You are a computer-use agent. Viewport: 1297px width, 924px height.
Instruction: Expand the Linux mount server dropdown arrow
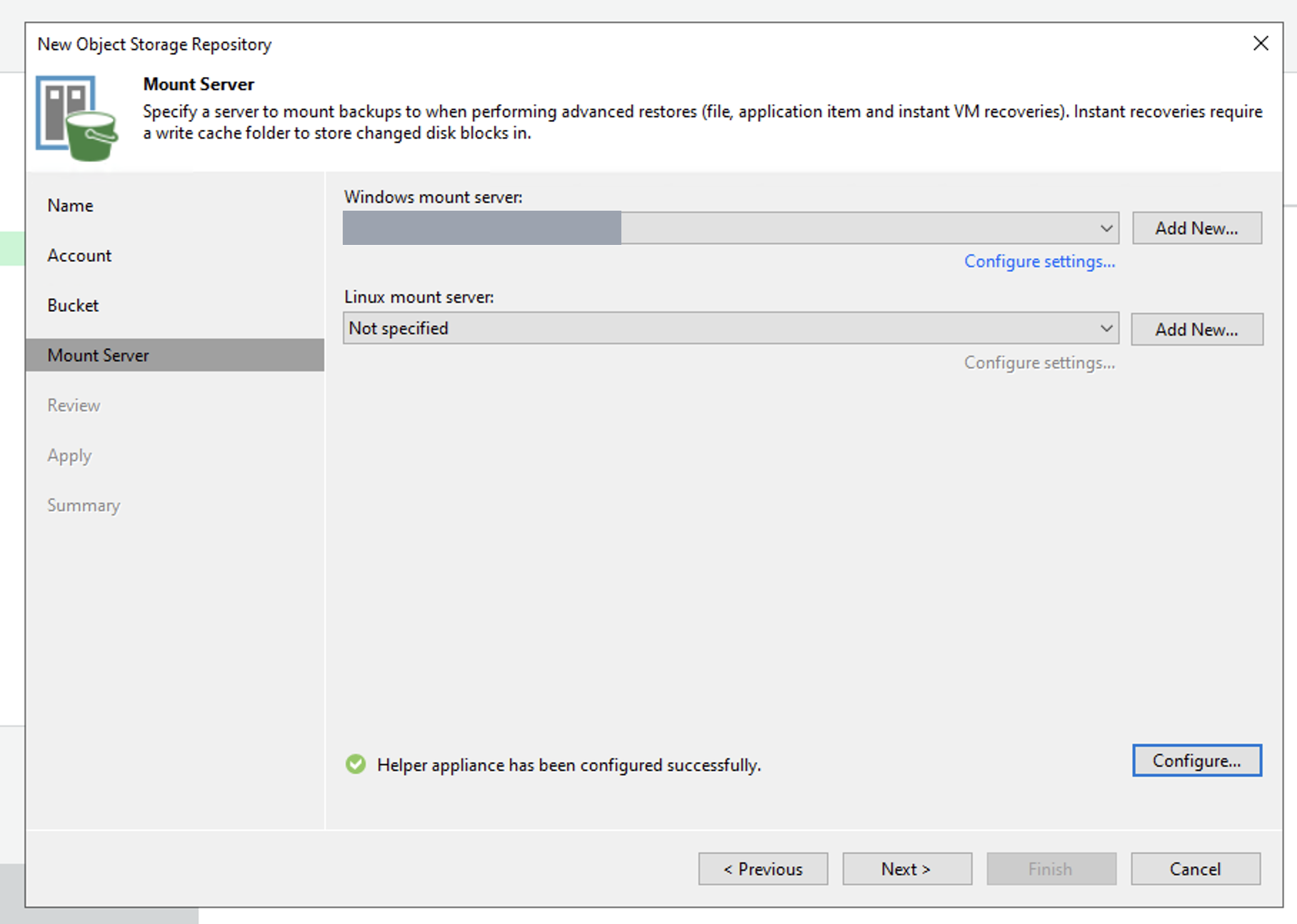pyautogui.click(x=1106, y=328)
